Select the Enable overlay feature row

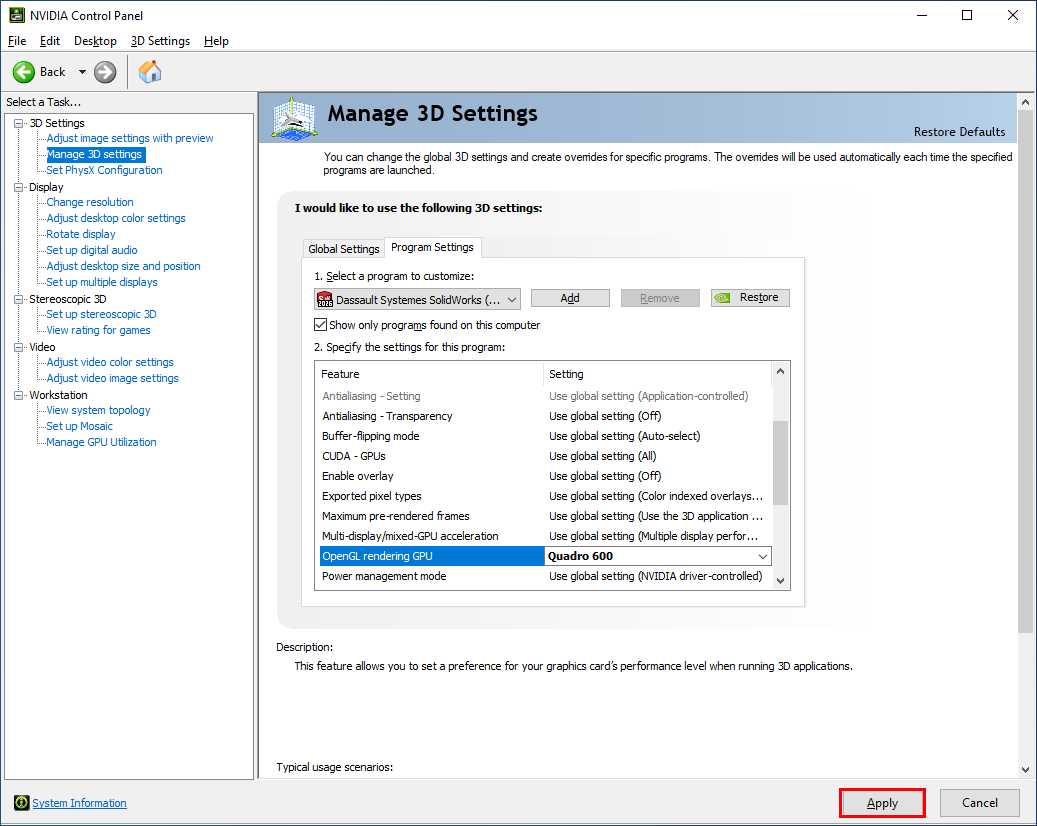coord(545,476)
